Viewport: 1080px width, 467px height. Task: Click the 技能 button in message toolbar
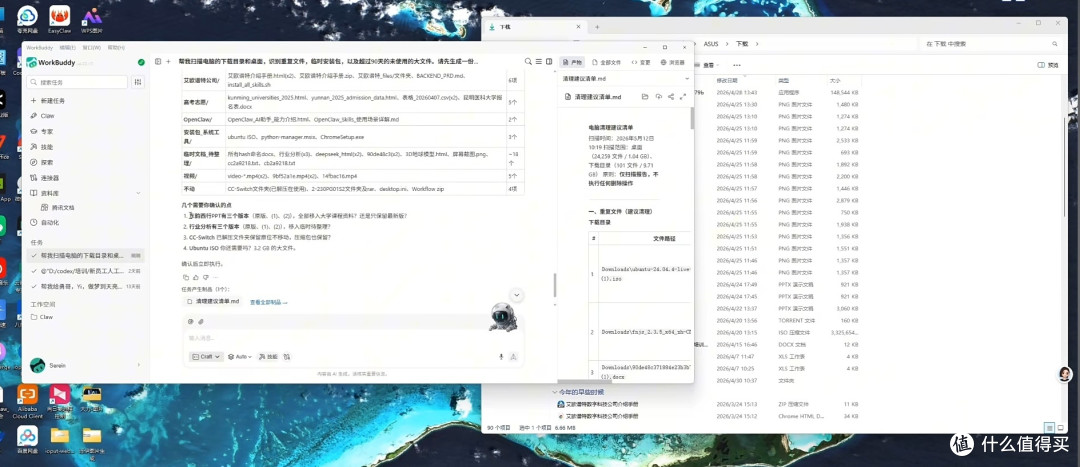tap(268, 357)
